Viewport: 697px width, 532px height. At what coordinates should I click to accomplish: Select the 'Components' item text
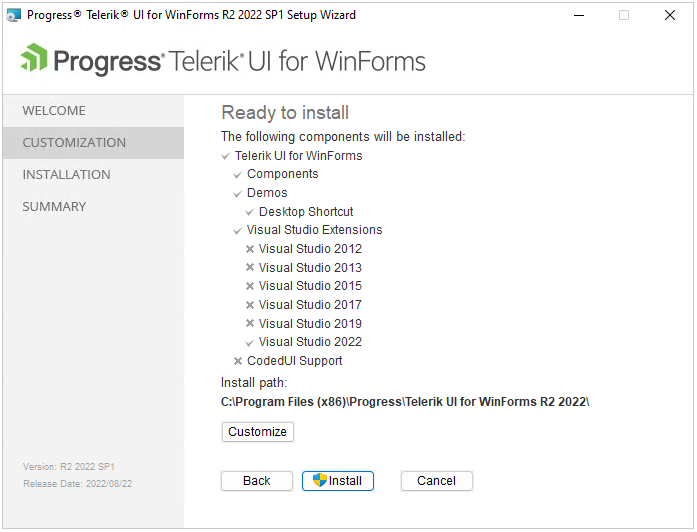click(283, 174)
